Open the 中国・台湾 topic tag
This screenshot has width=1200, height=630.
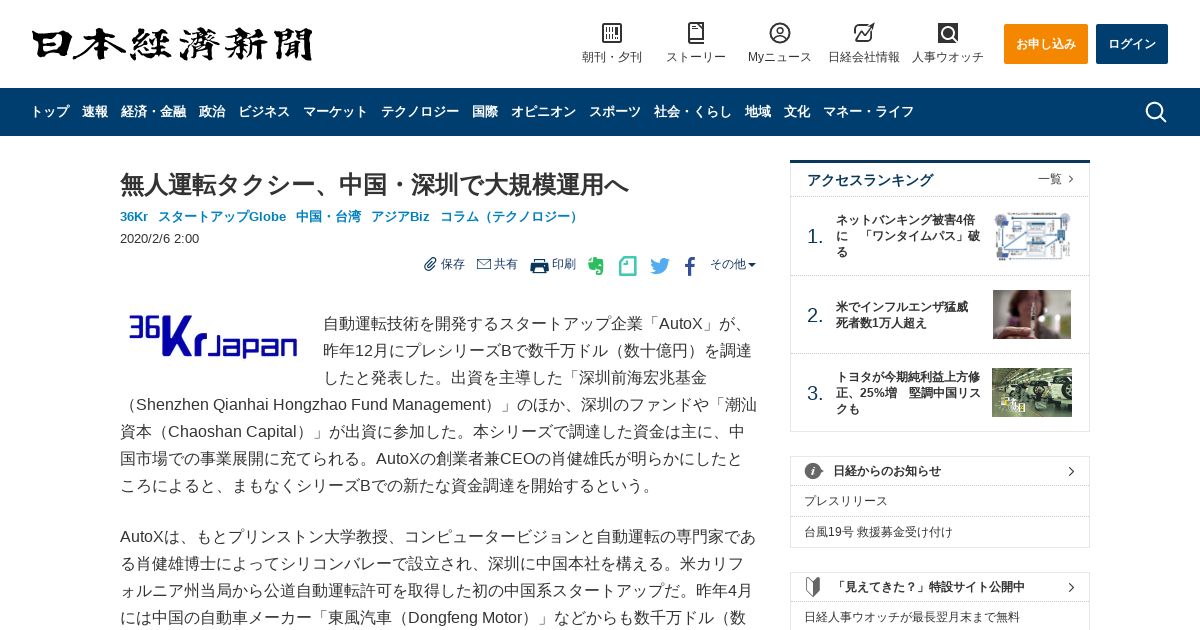coord(328,217)
